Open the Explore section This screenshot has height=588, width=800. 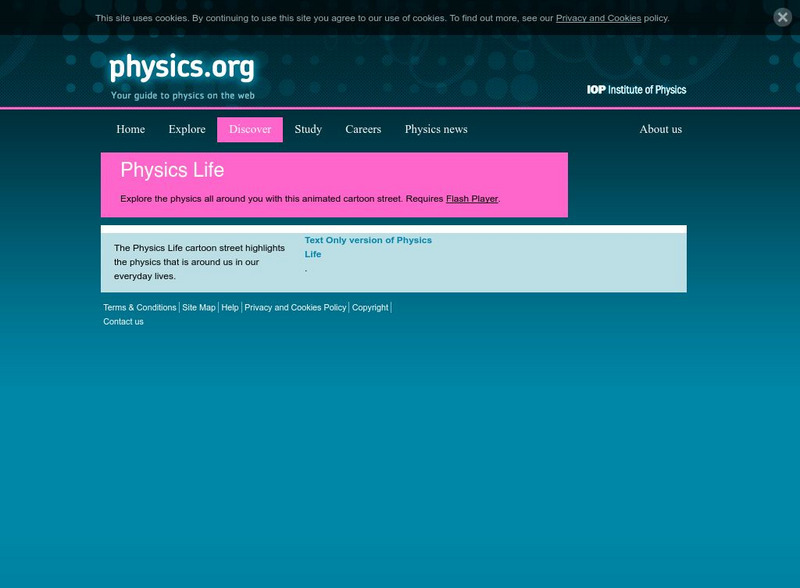pyautogui.click(x=184, y=129)
